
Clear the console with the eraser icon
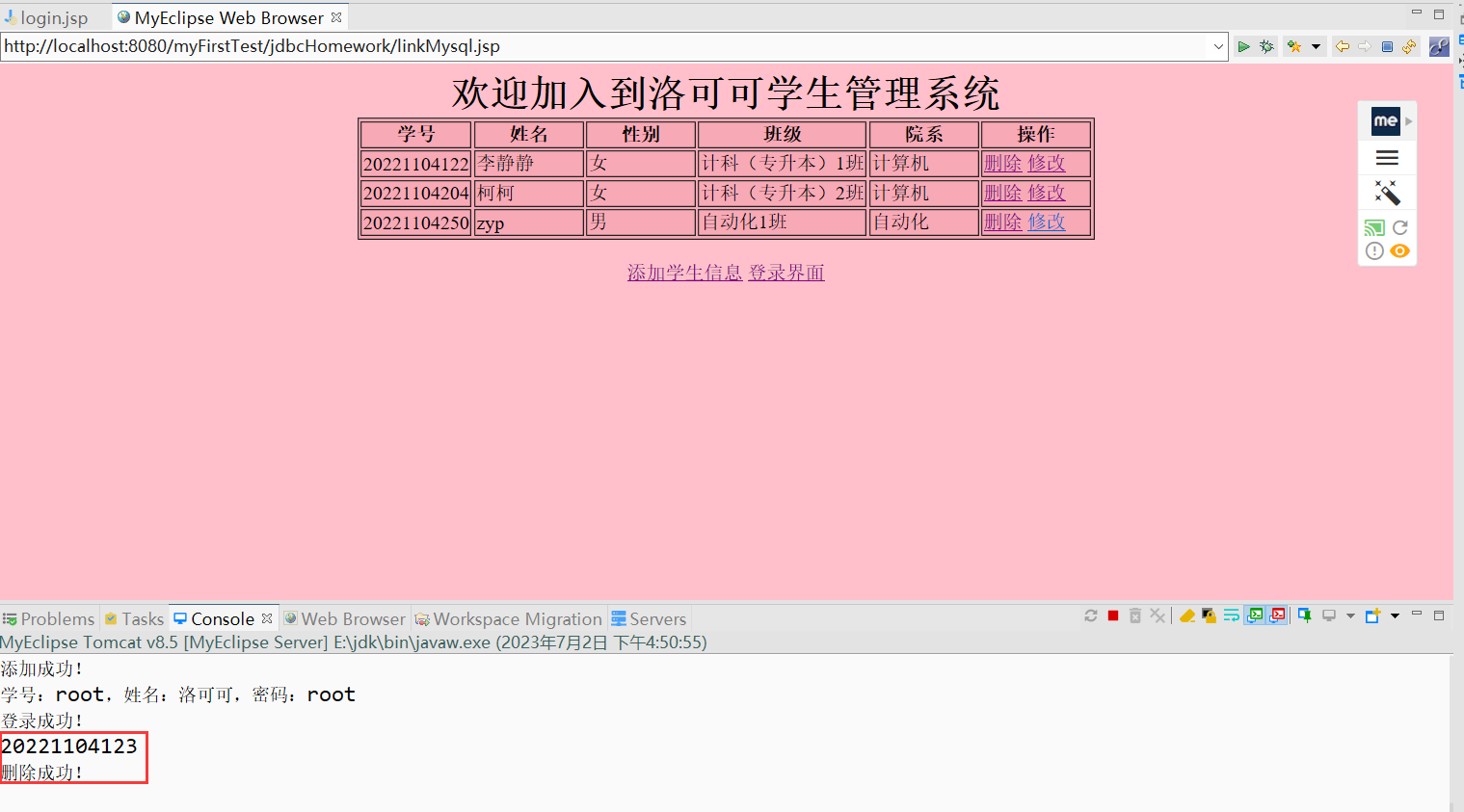point(1187,616)
